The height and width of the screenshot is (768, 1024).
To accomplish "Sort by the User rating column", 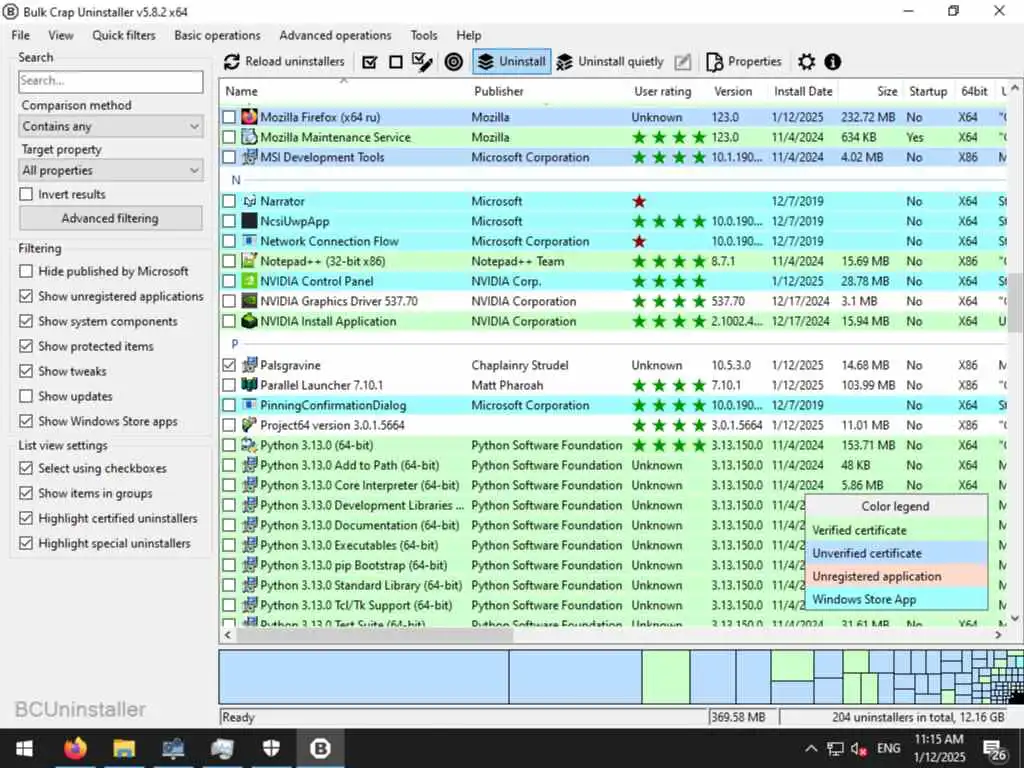I will [662, 91].
